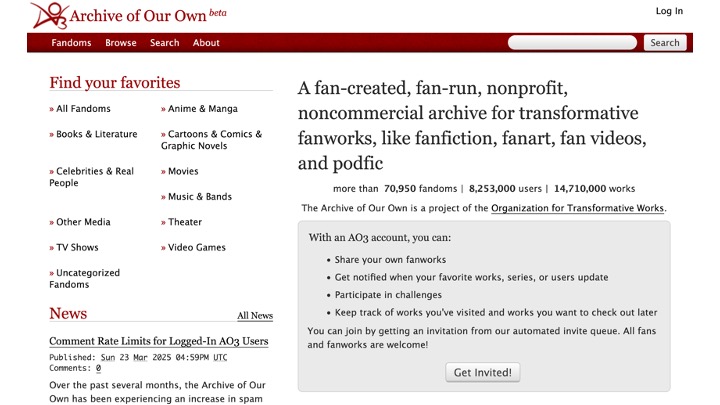This screenshot has height=405, width=720.
Task: Click the News section heading
Action: [x=68, y=313]
